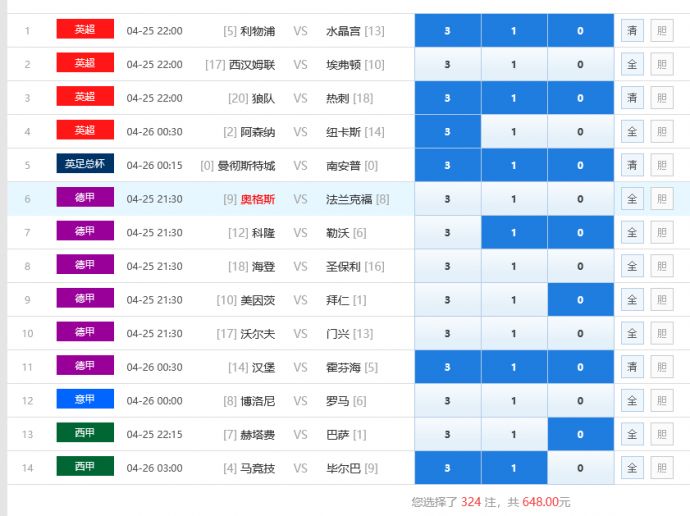Image resolution: width=690 pixels, height=516 pixels.
Task: Clear selections for the 狼队 vs 热刺 row
Action: pos(632,98)
